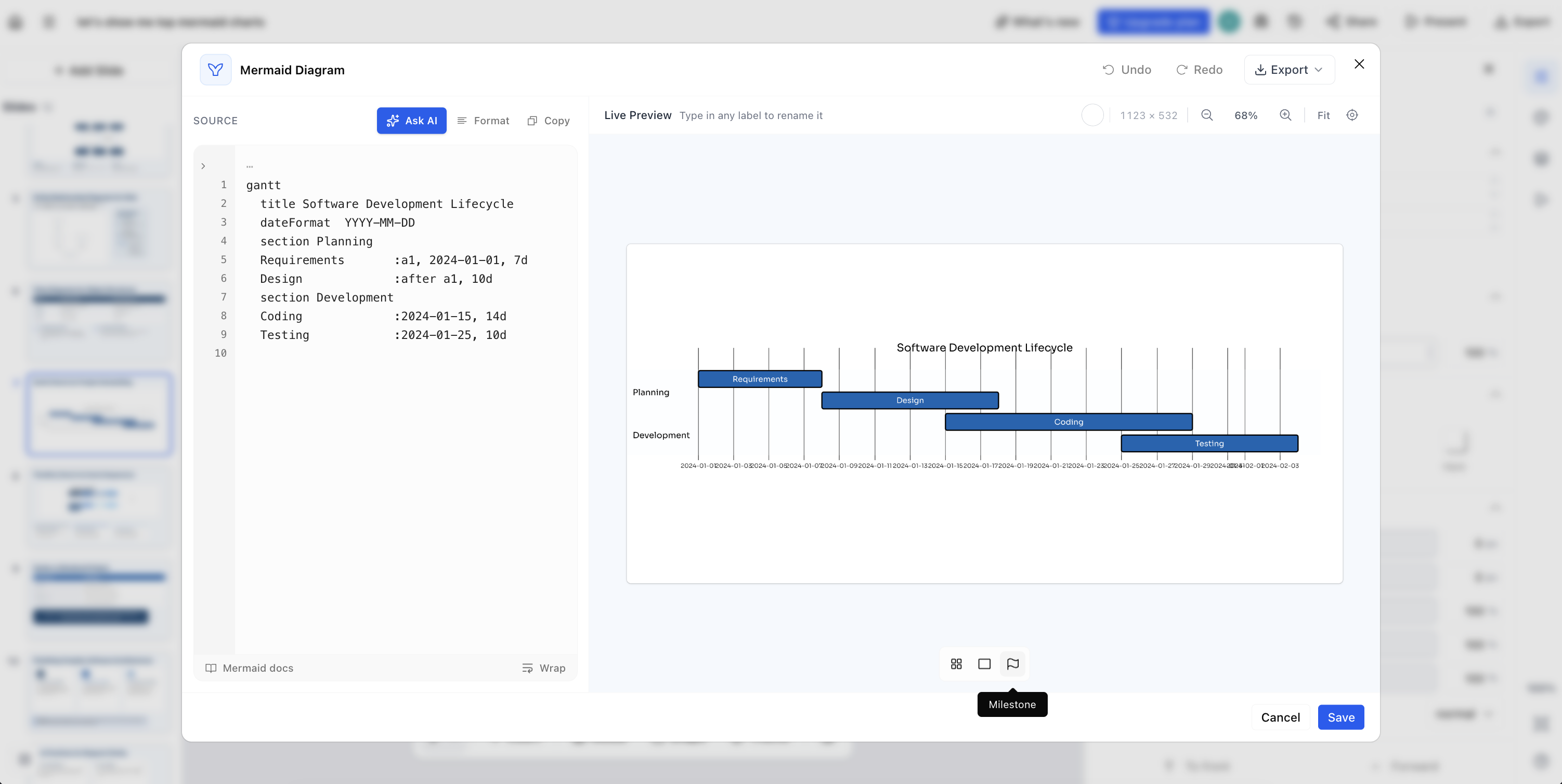The height and width of the screenshot is (784, 1562).
Task: Cancel the diagram changes
Action: pos(1281,717)
